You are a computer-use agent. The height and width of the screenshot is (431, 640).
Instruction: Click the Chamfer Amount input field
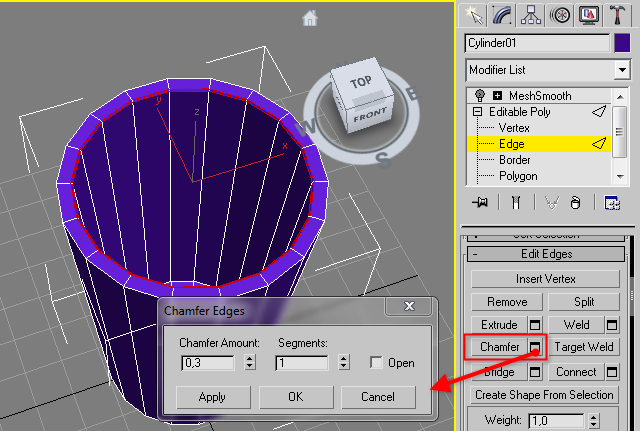tap(208, 362)
